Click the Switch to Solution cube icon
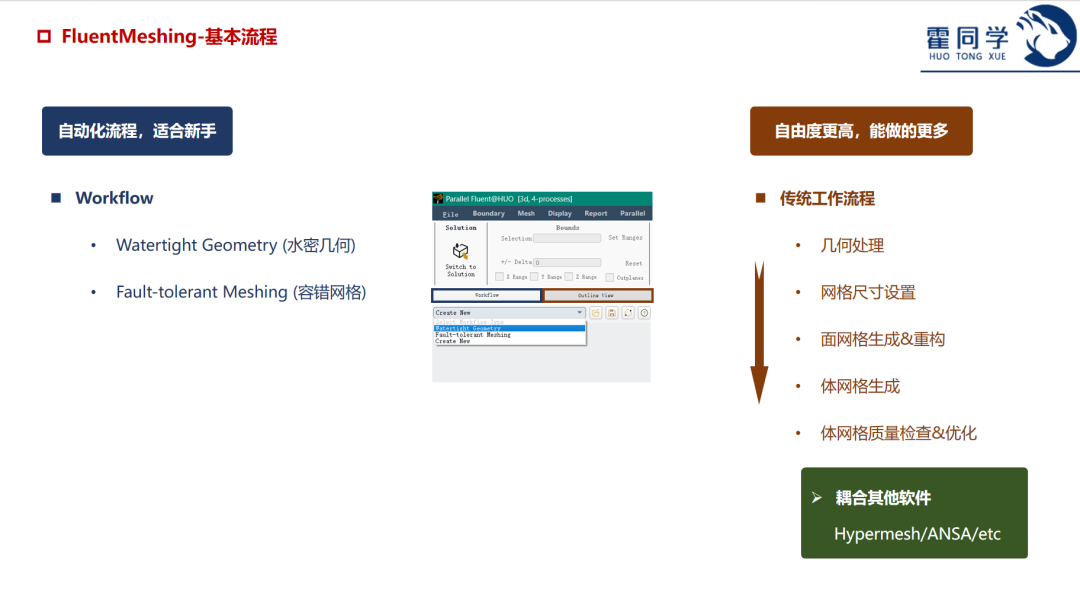 point(460,251)
